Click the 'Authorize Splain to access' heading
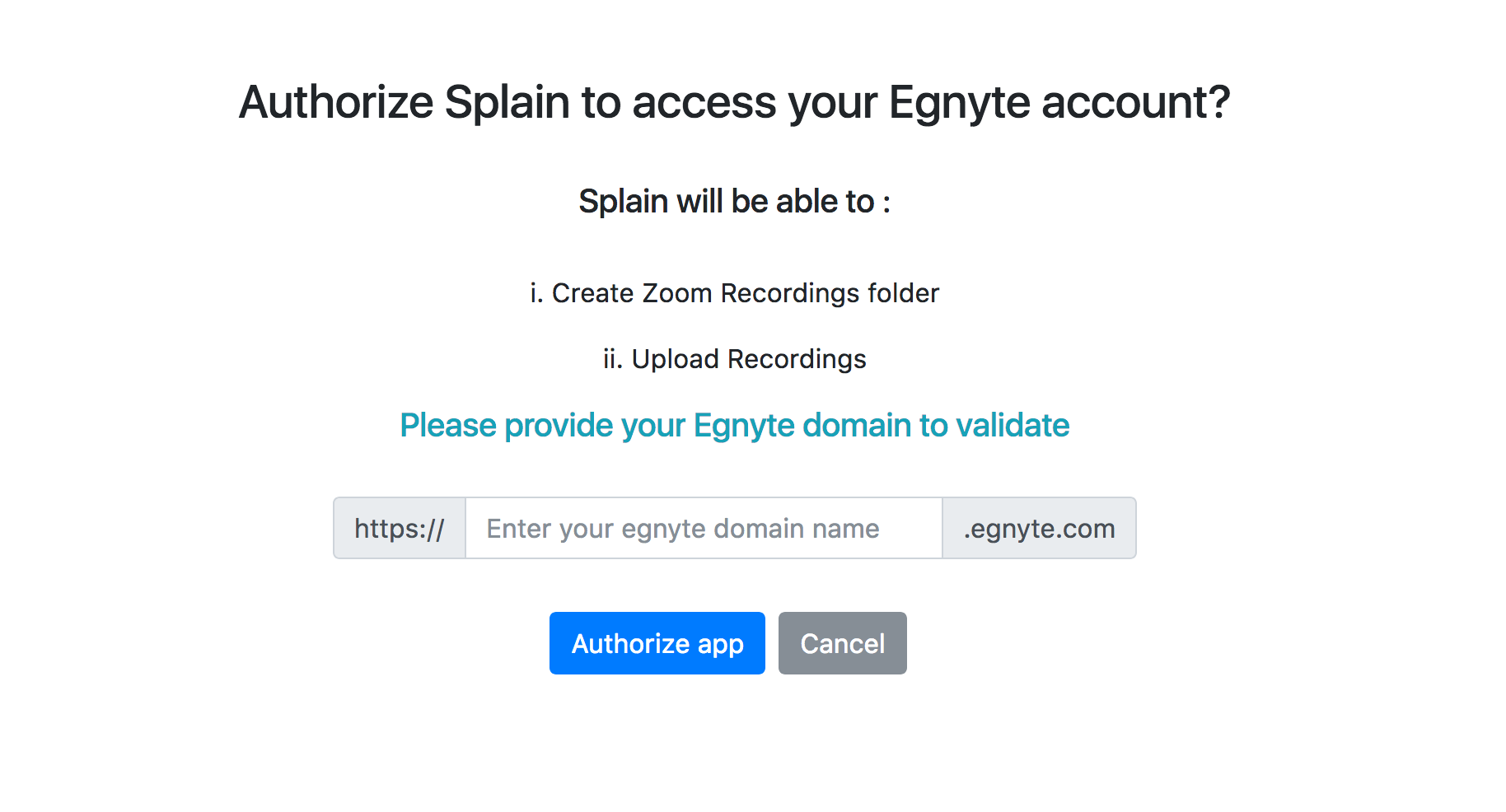The image size is (1506, 812). (734, 103)
